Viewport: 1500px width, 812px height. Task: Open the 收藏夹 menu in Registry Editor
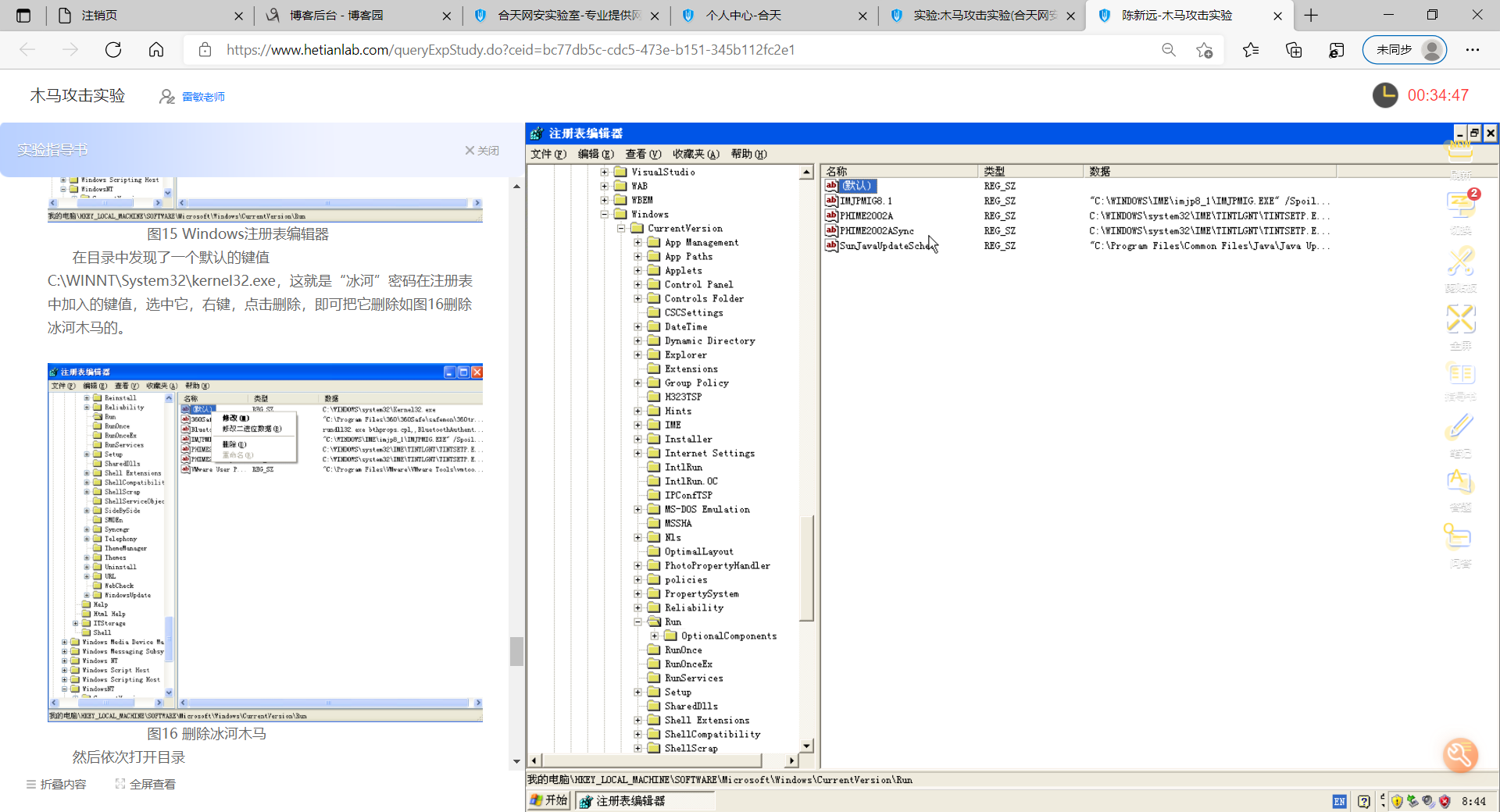click(x=696, y=154)
